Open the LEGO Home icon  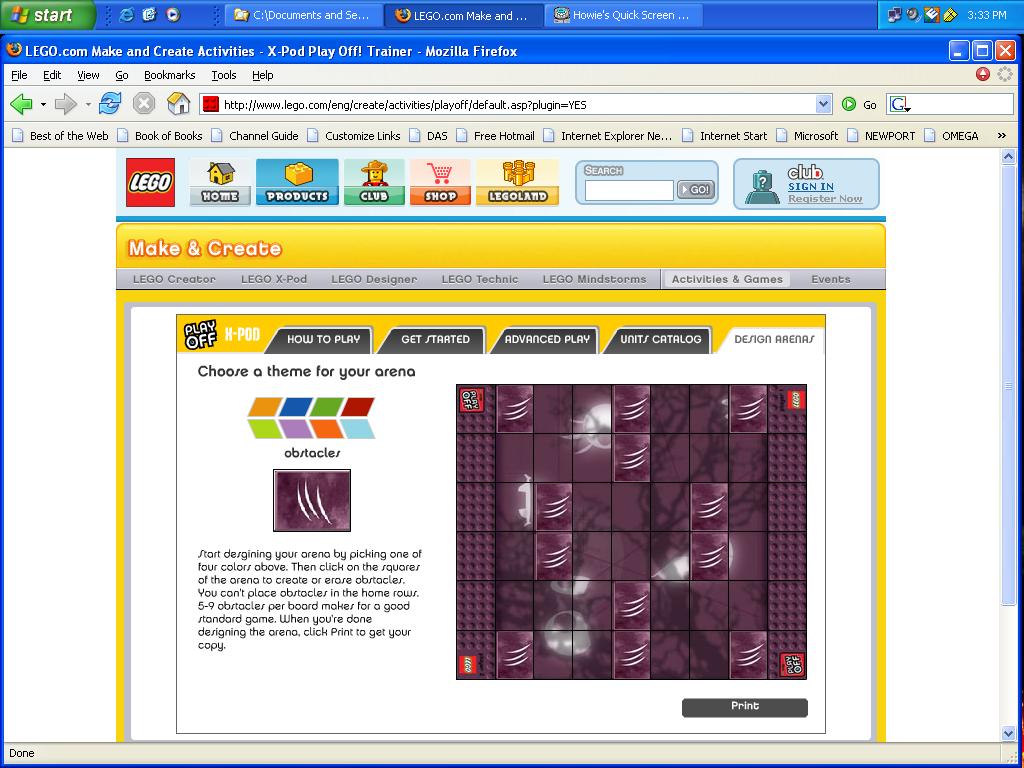pyautogui.click(x=220, y=182)
